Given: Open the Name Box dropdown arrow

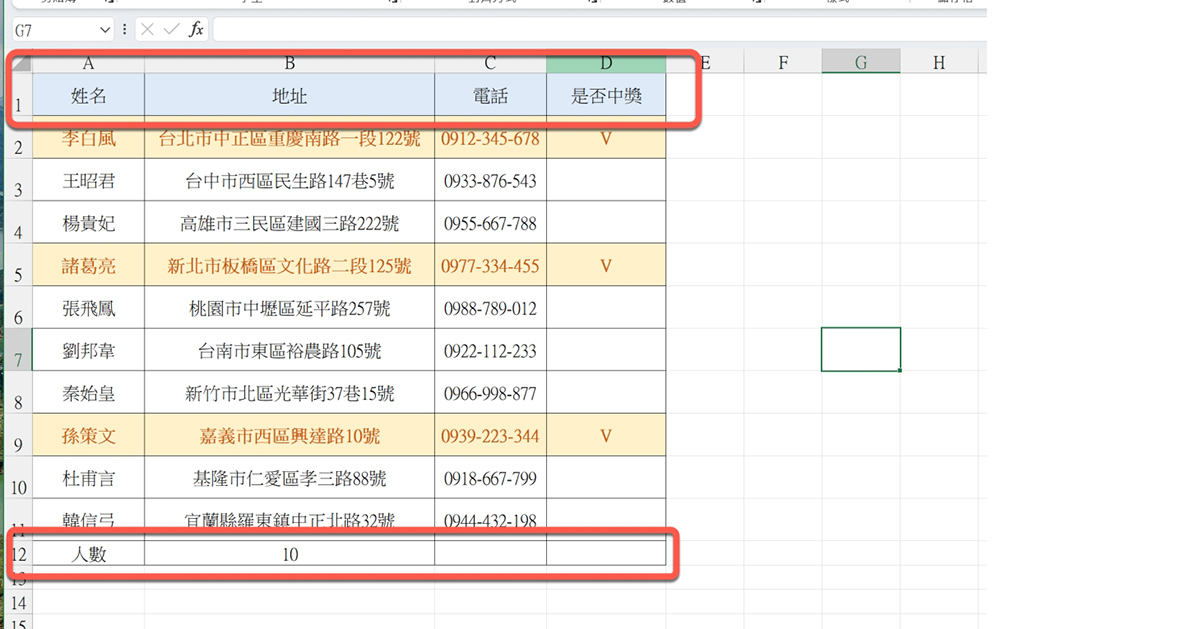Looking at the screenshot, I should [x=103, y=28].
